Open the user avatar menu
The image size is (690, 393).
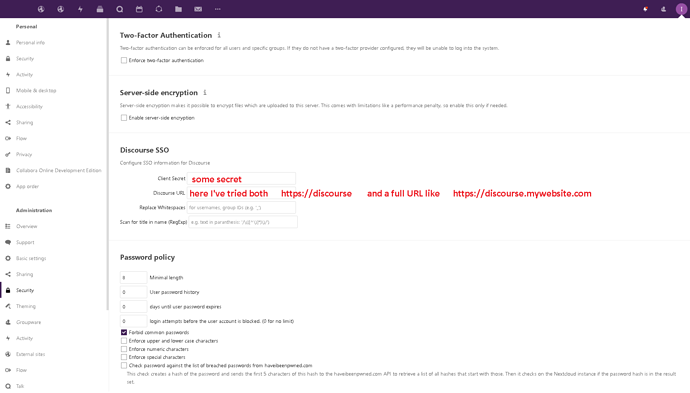(681, 9)
